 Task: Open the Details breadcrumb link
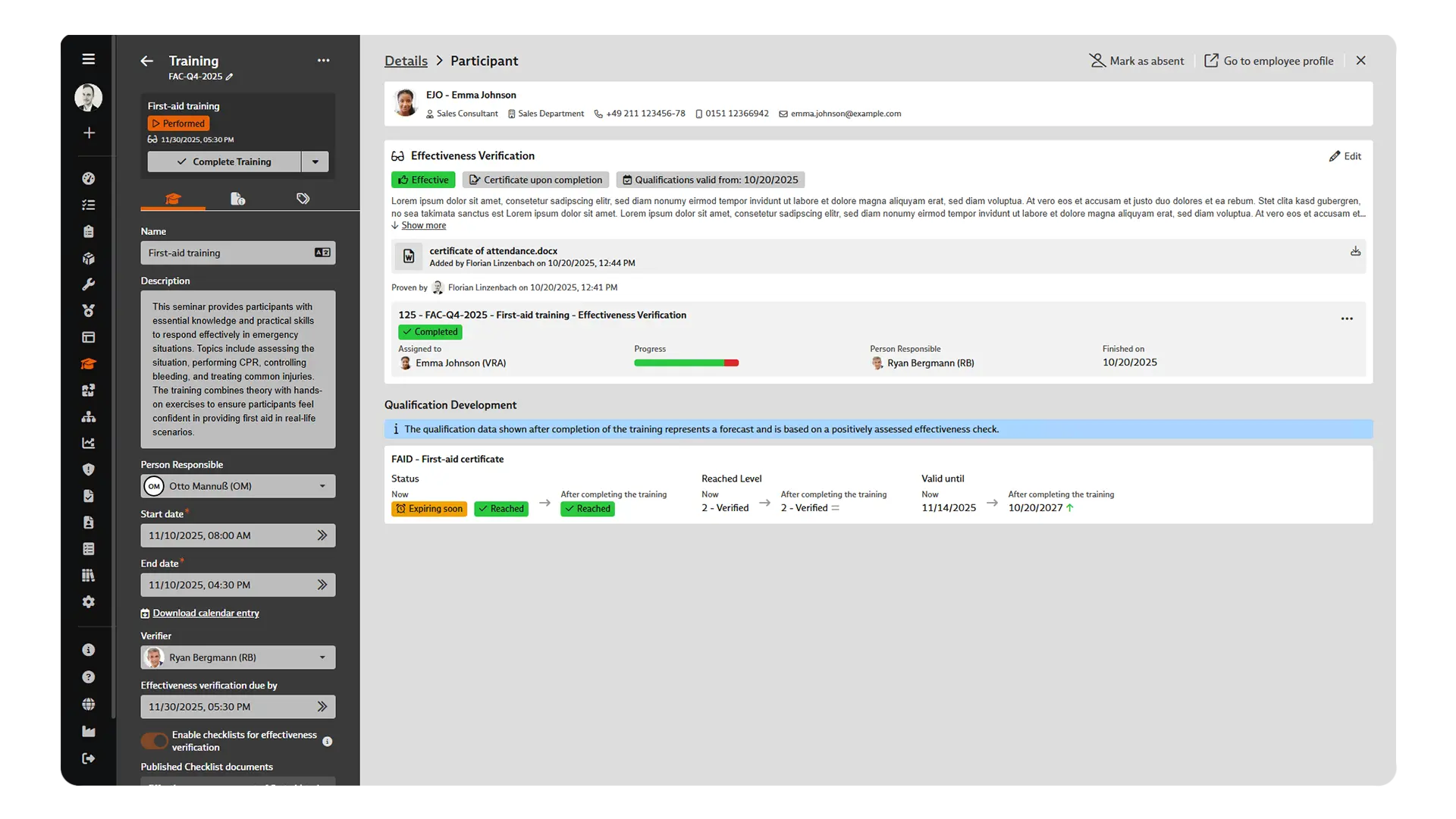[406, 61]
